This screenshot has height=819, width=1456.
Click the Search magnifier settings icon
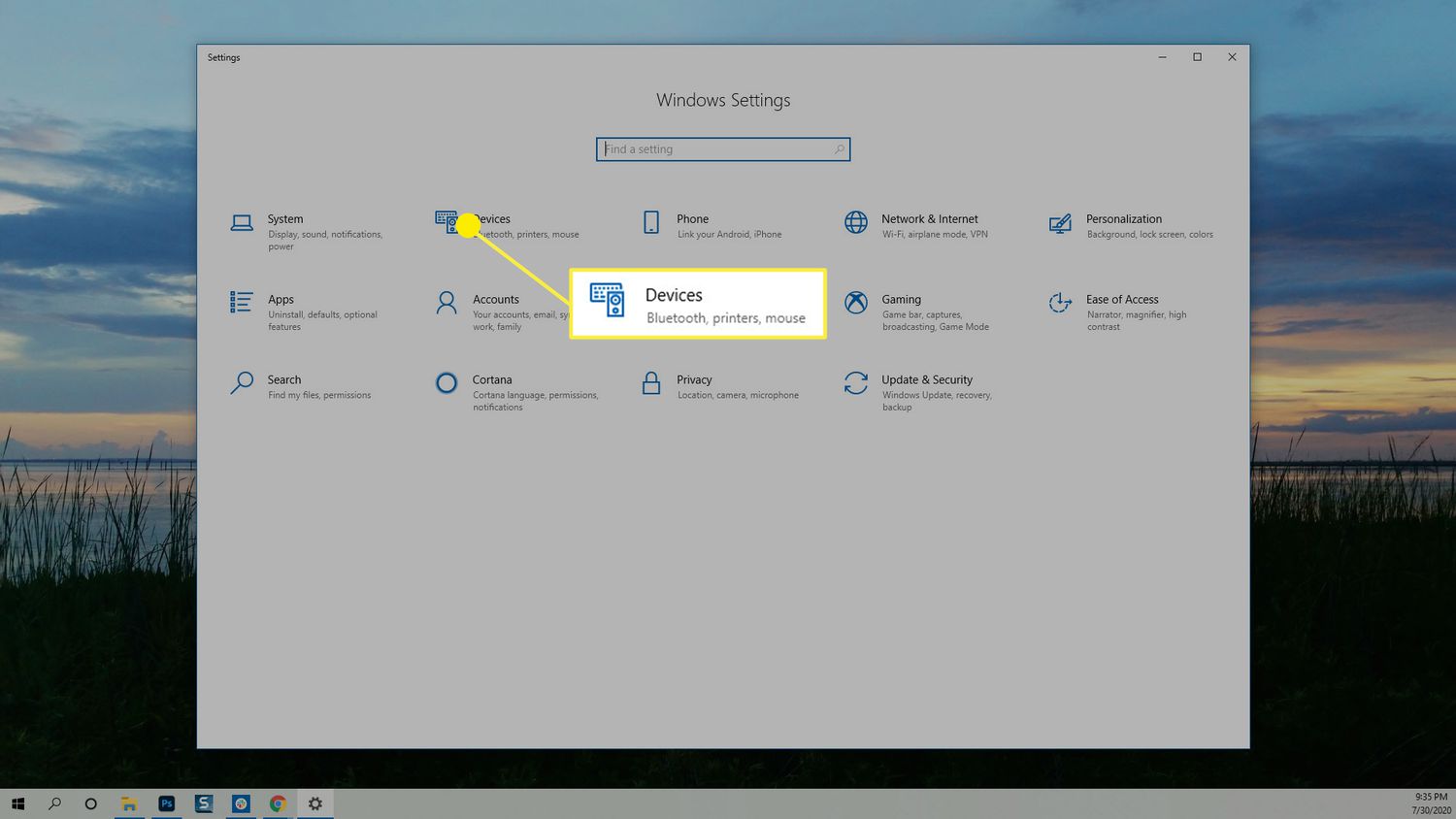pos(242,383)
